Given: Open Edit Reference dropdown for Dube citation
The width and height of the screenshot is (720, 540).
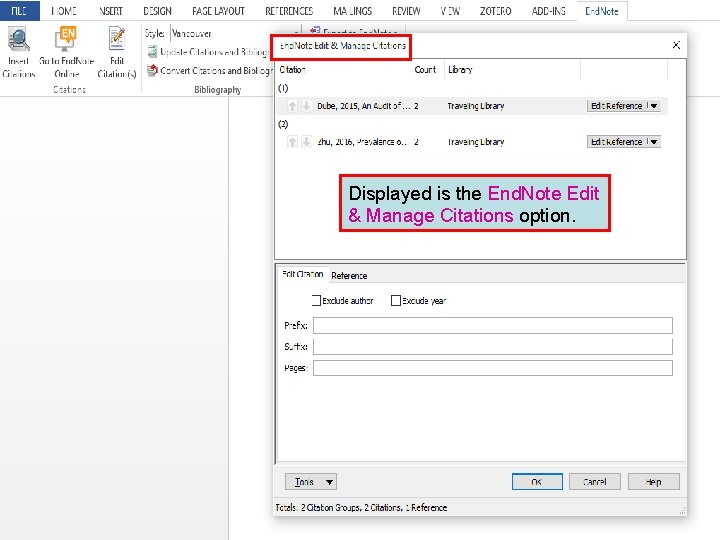Looking at the screenshot, I should [x=654, y=106].
